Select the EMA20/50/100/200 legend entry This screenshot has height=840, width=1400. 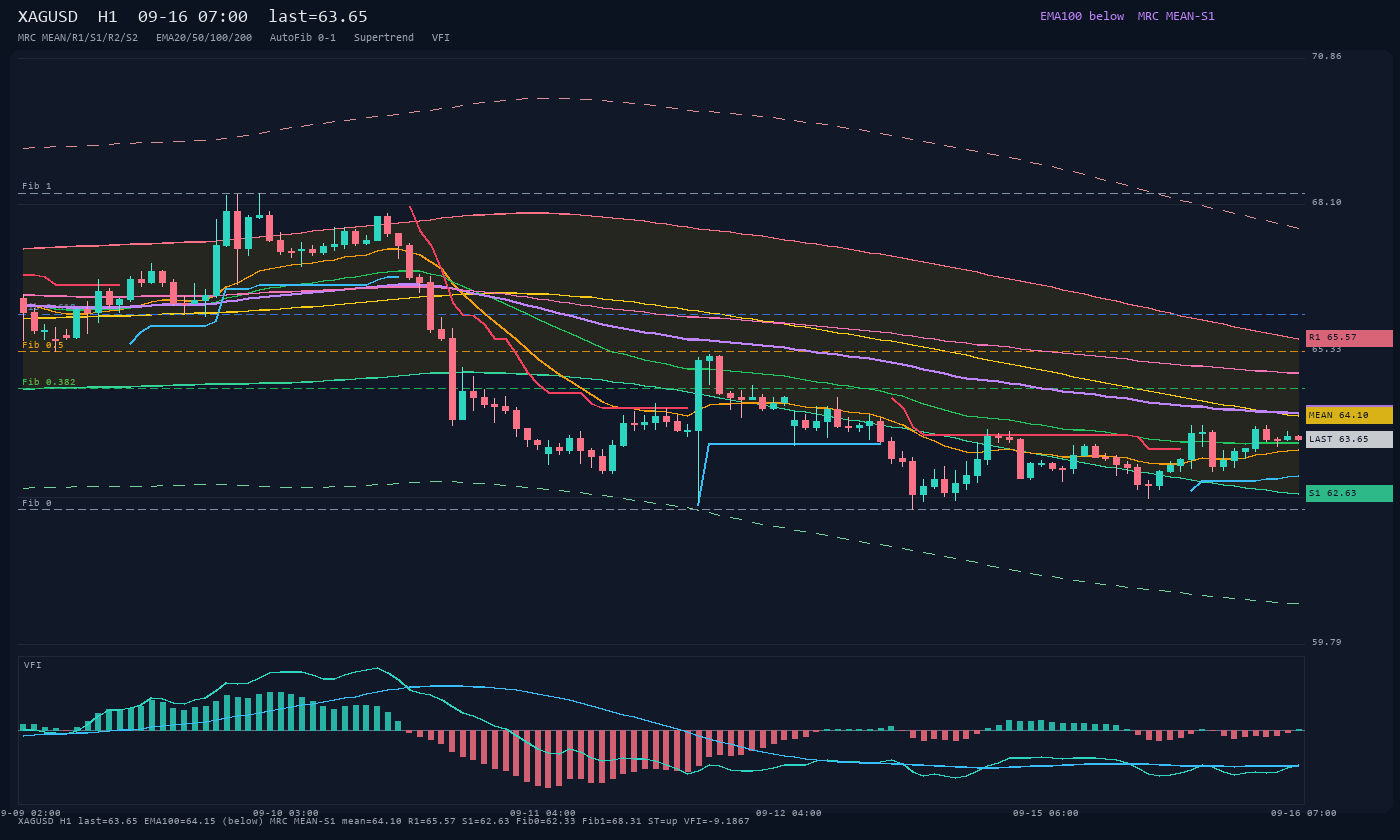point(204,38)
